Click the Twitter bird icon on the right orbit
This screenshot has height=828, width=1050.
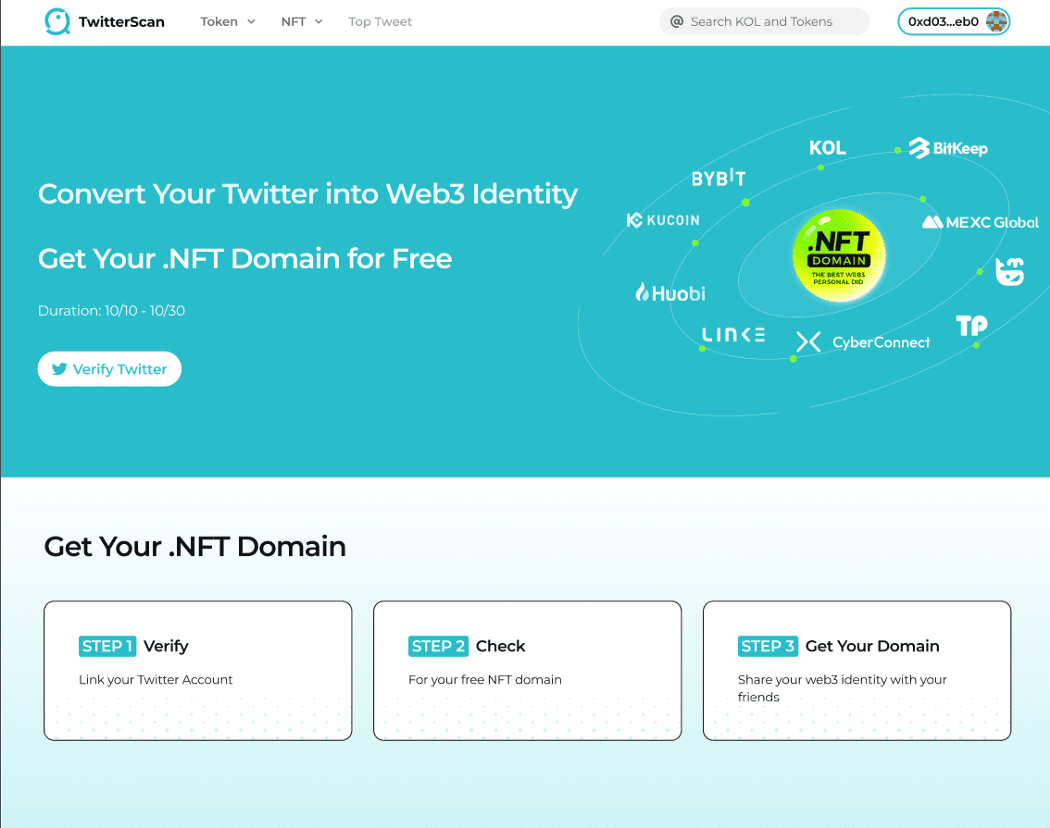[1009, 271]
